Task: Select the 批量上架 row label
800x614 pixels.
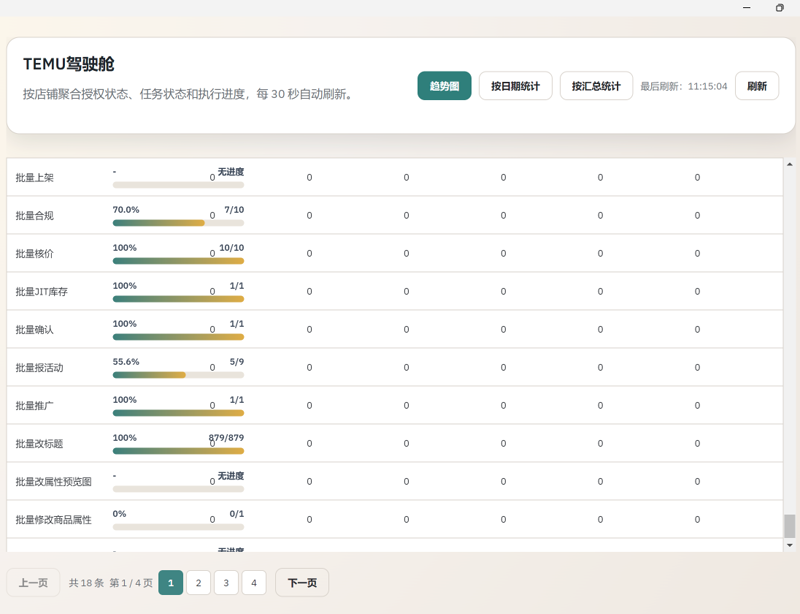Action: 35,178
